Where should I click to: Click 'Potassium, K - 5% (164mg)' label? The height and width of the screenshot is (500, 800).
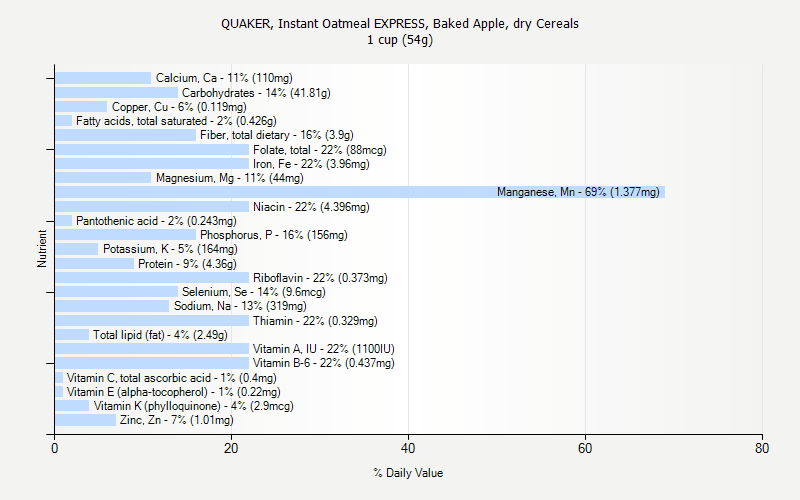pos(170,249)
